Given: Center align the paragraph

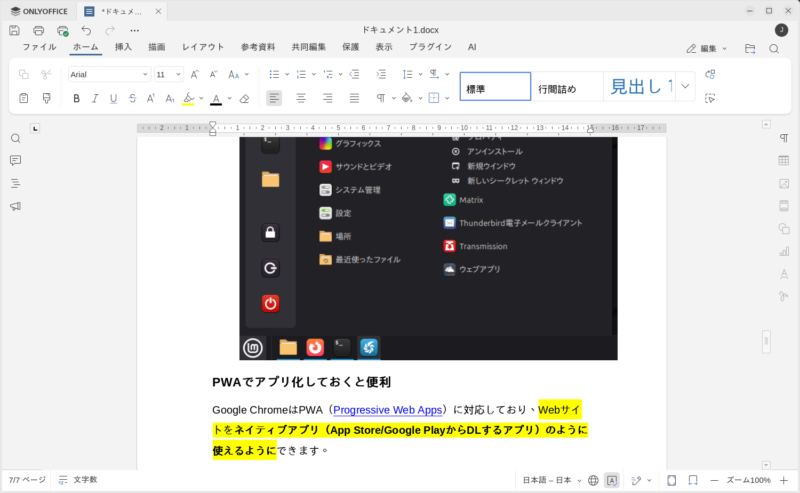Looking at the screenshot, I should point(301,98).
